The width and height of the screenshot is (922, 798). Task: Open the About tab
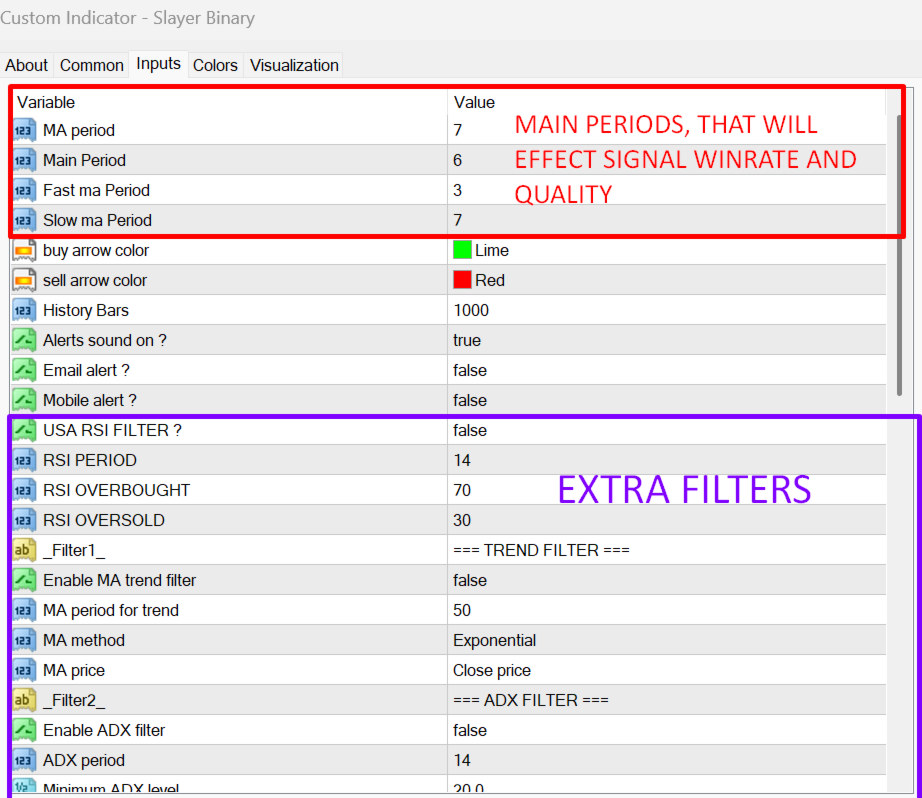tap(26, 65)
